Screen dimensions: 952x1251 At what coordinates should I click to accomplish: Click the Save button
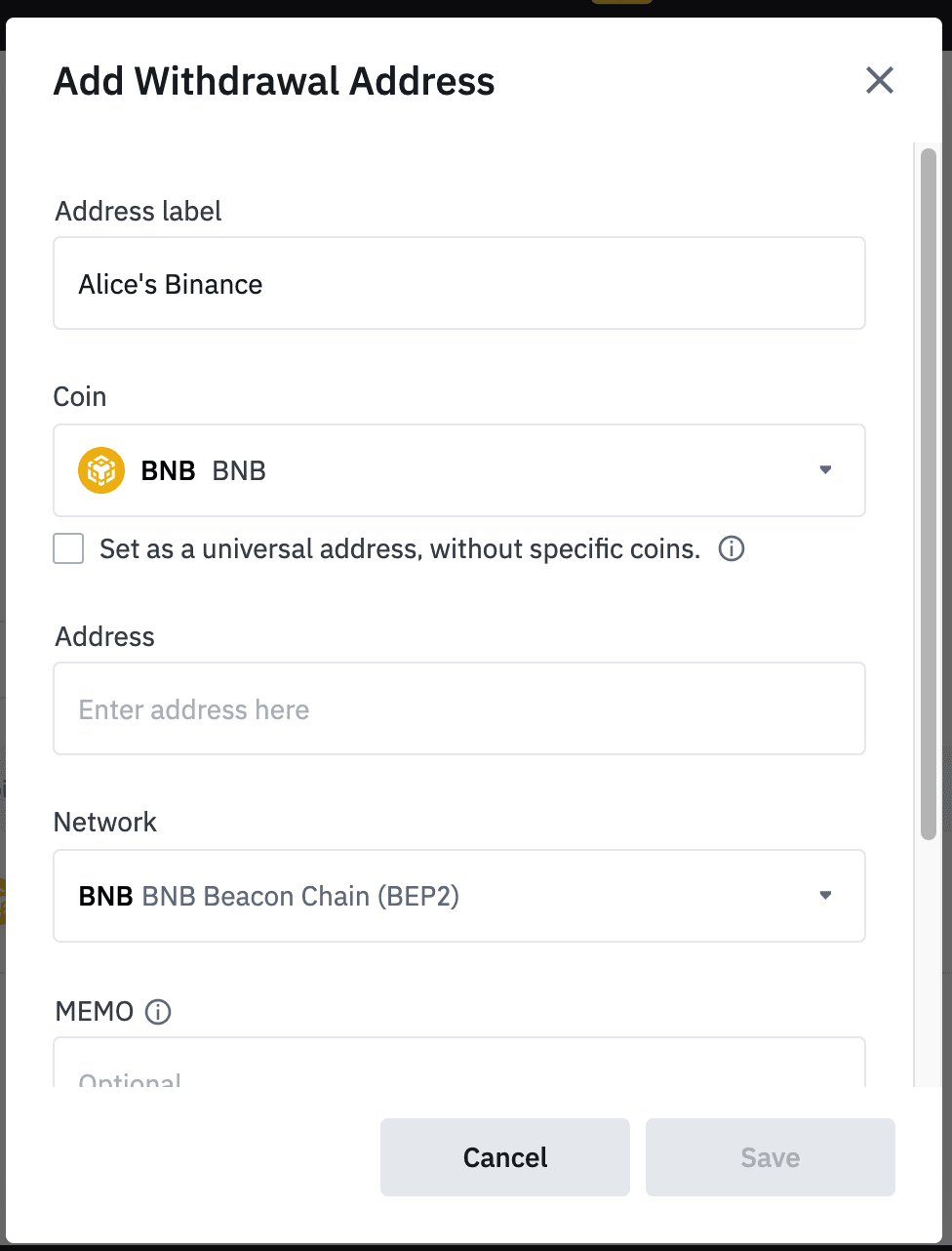[x=771, y=1157]
